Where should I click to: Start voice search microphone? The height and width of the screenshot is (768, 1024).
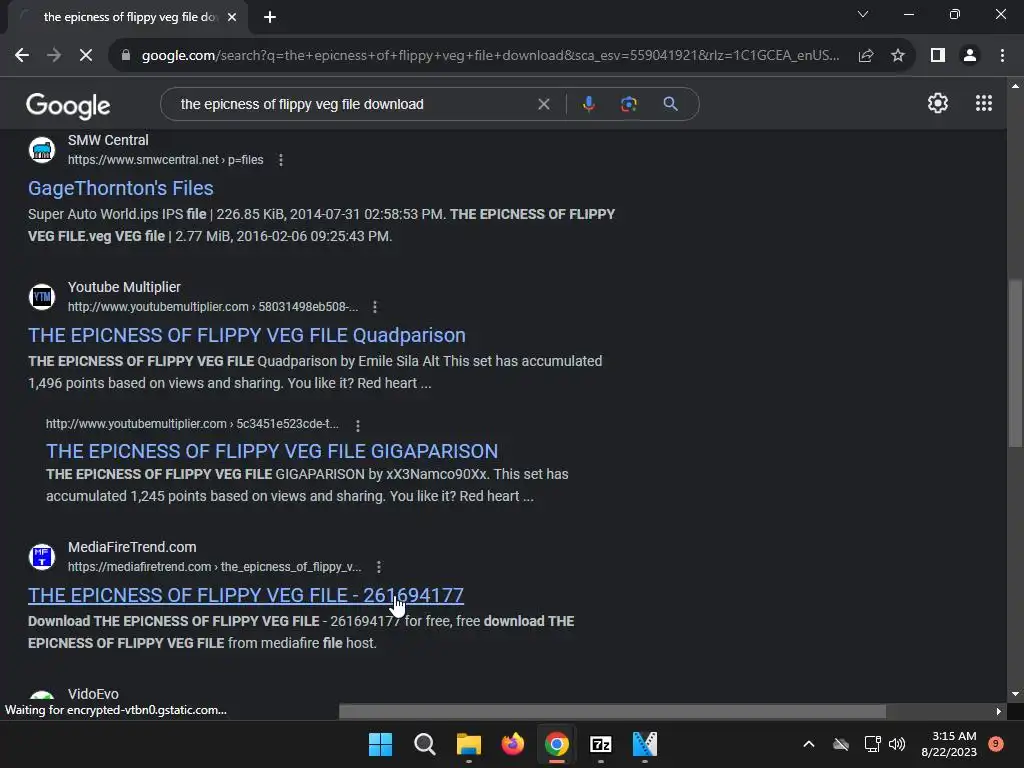pos(588,104)
